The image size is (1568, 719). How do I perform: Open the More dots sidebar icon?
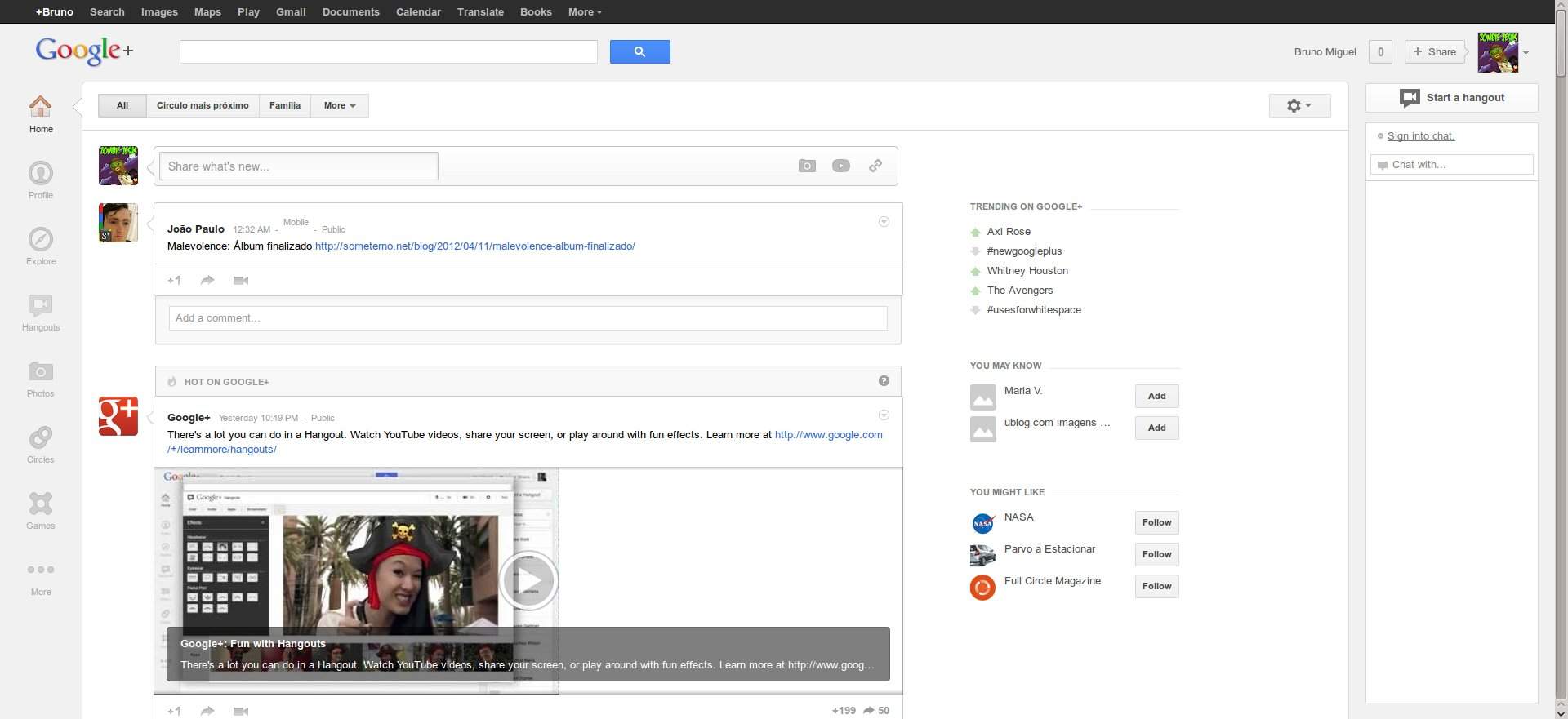[x=40, y=570]
